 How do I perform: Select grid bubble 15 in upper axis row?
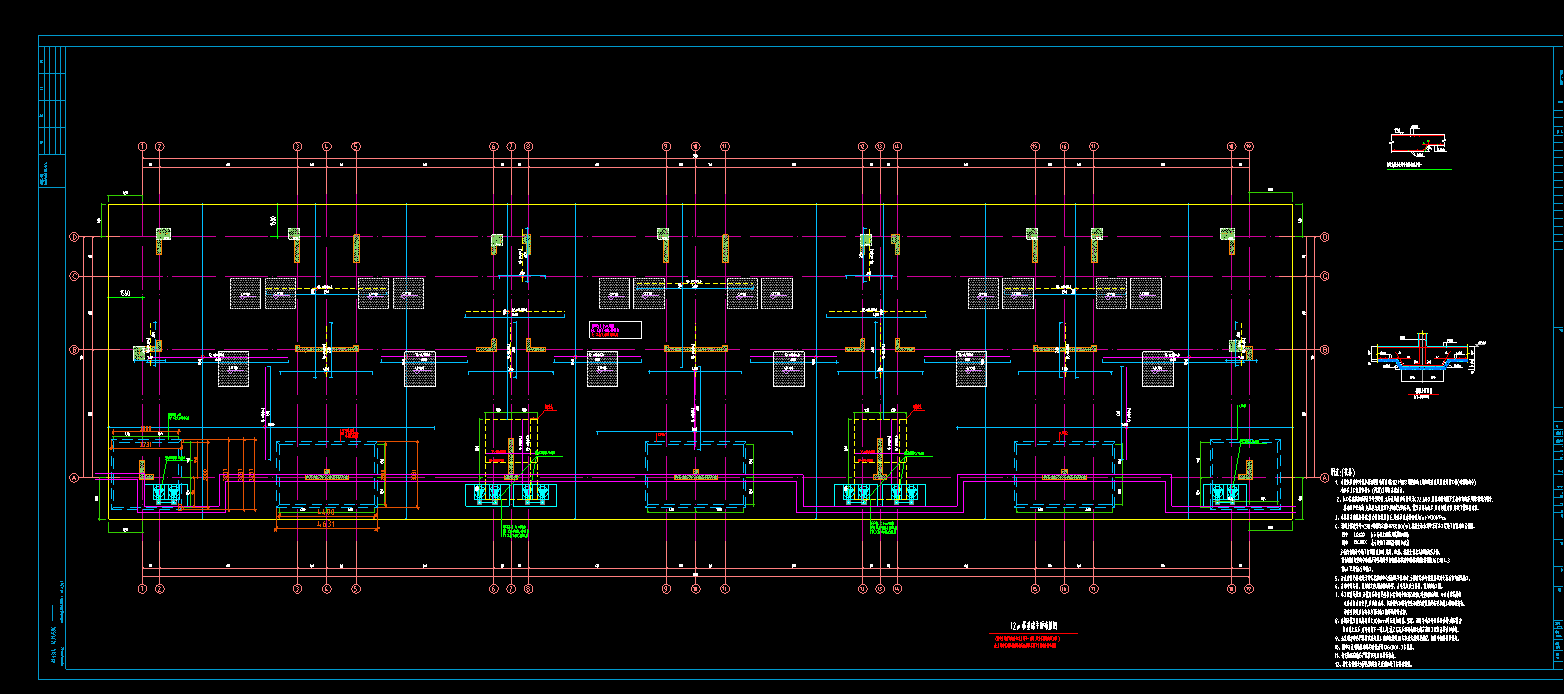point(1035,146)
